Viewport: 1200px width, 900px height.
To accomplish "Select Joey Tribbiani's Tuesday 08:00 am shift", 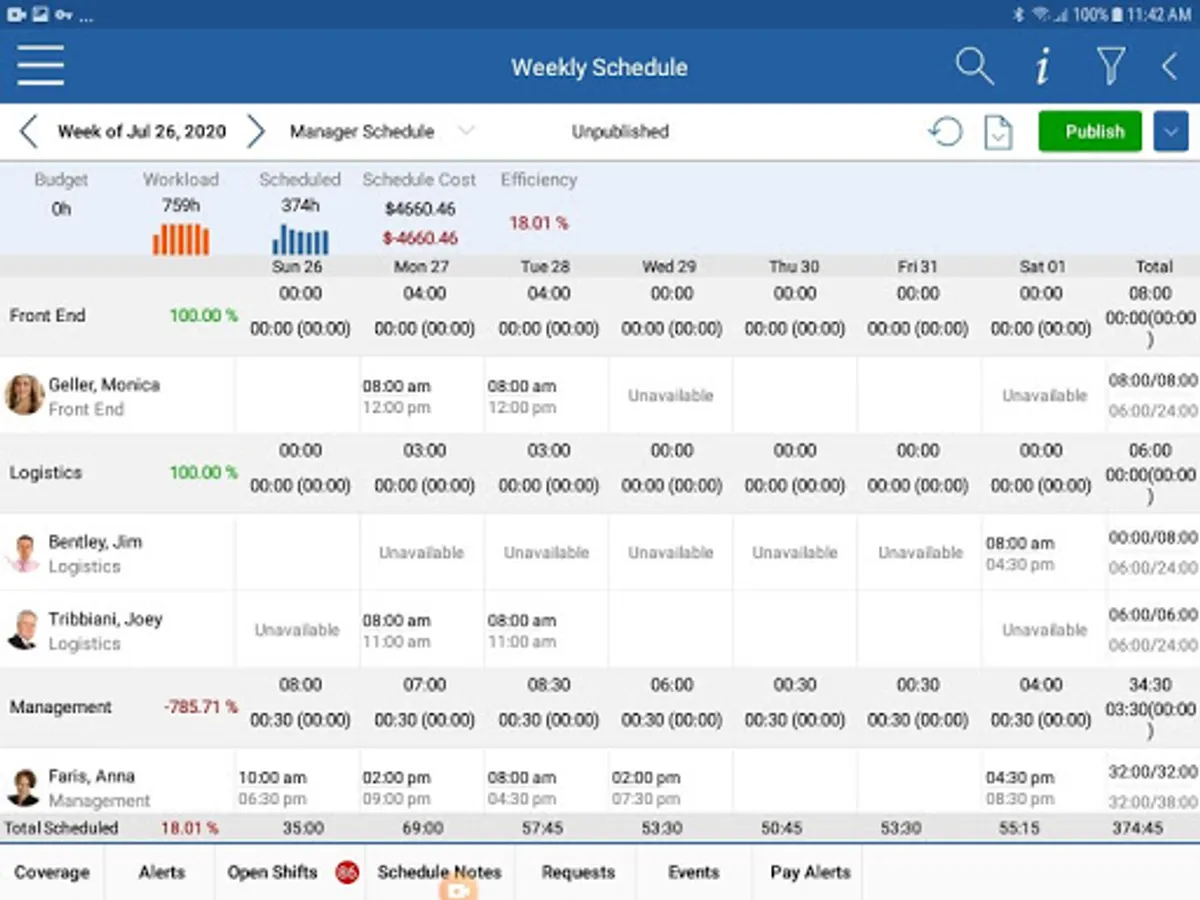I will coord(546,630).
